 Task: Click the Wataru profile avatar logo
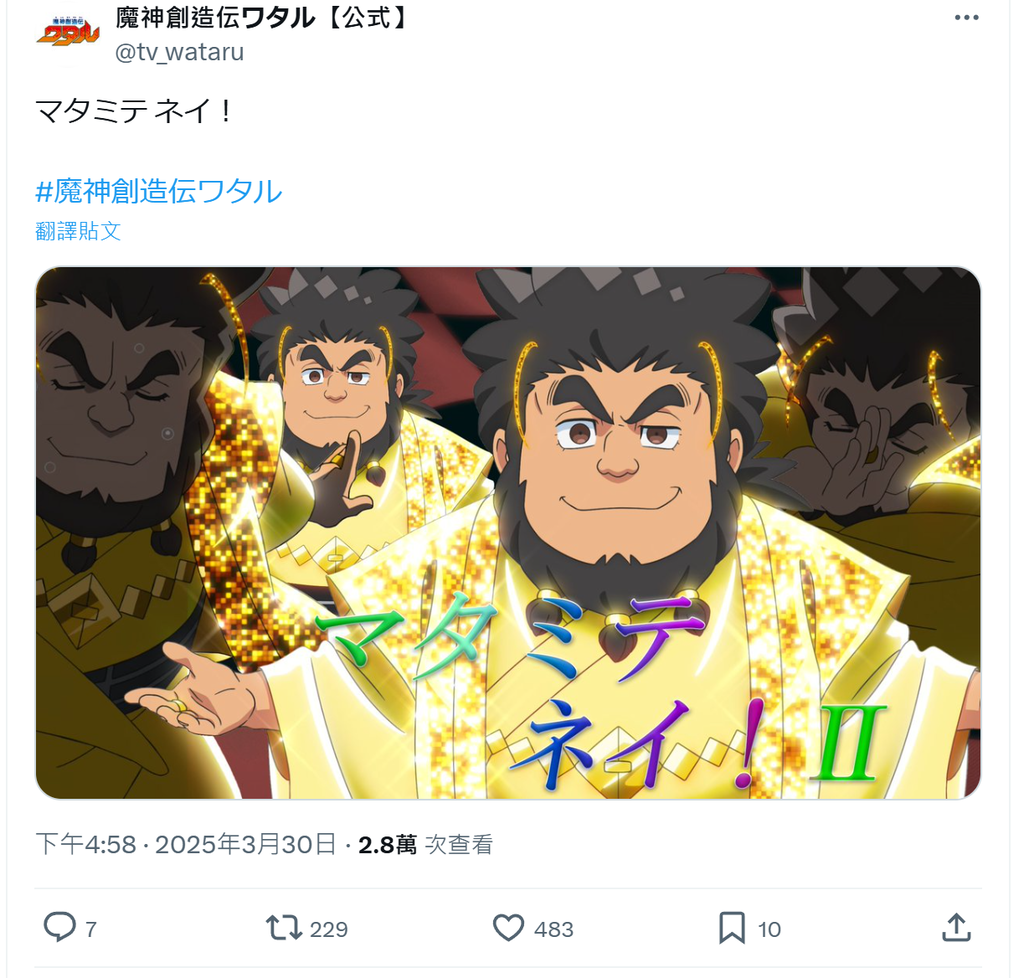coord(67,33)
